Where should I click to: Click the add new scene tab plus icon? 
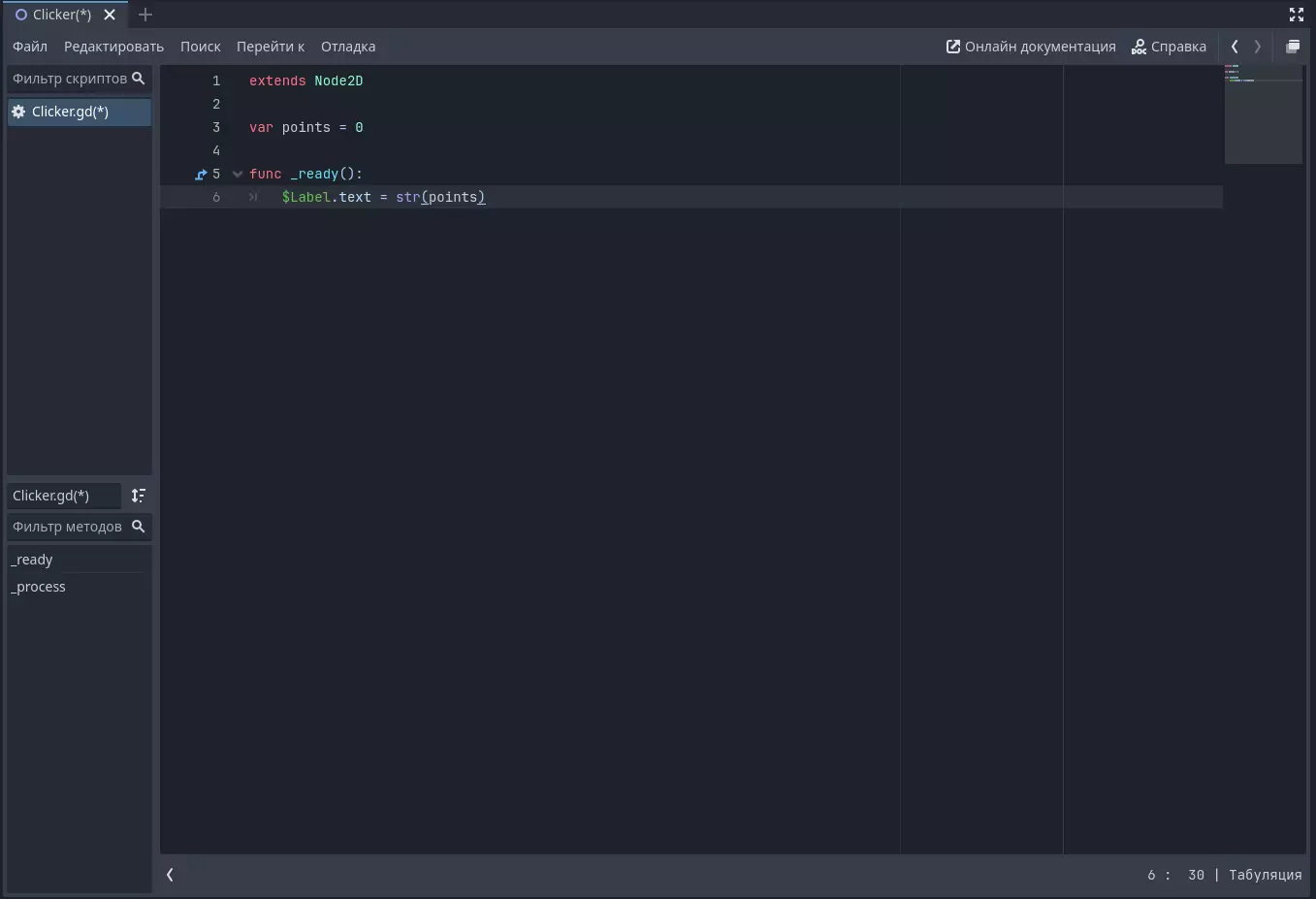click(x=145, y=15)
